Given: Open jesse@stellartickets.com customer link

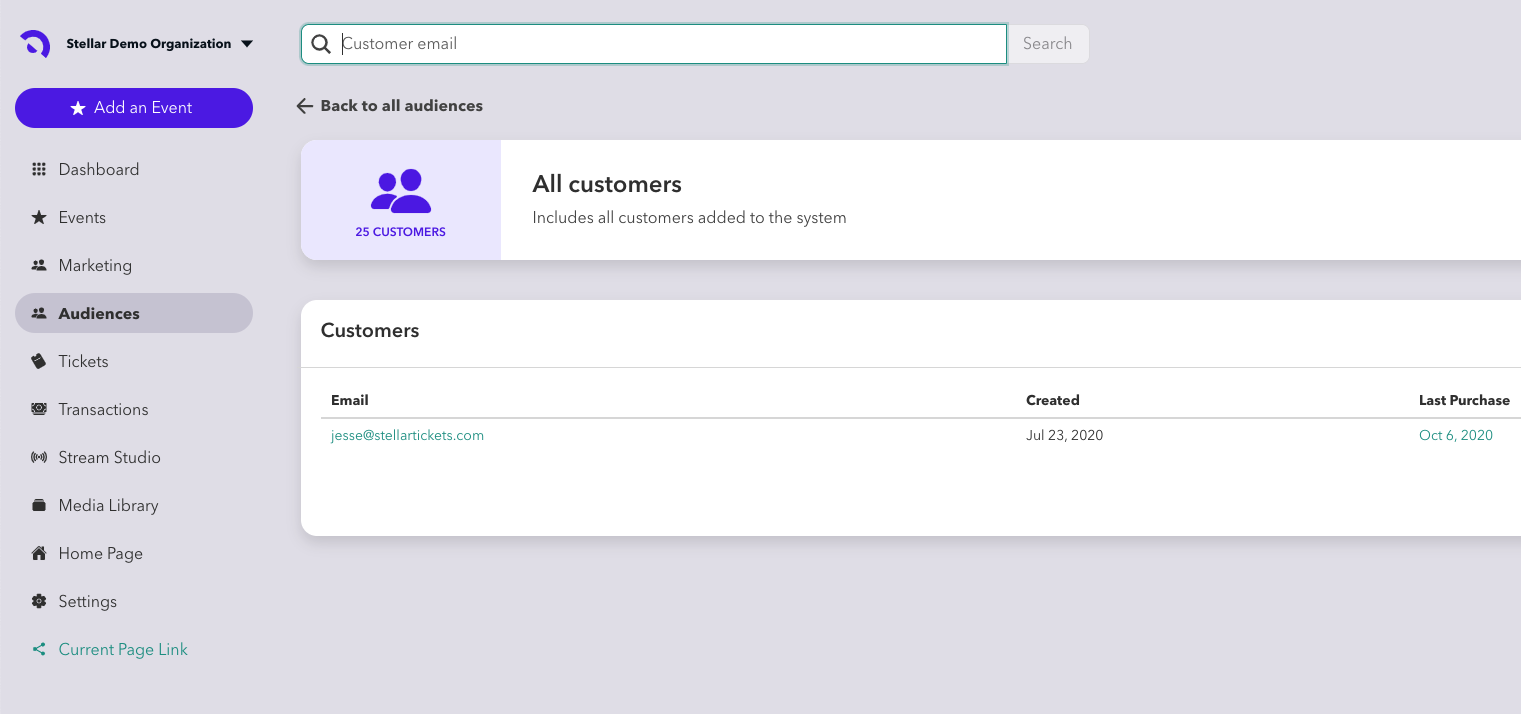Looking at the screenshot, I should pyautogui.click(x=407, y=435).
